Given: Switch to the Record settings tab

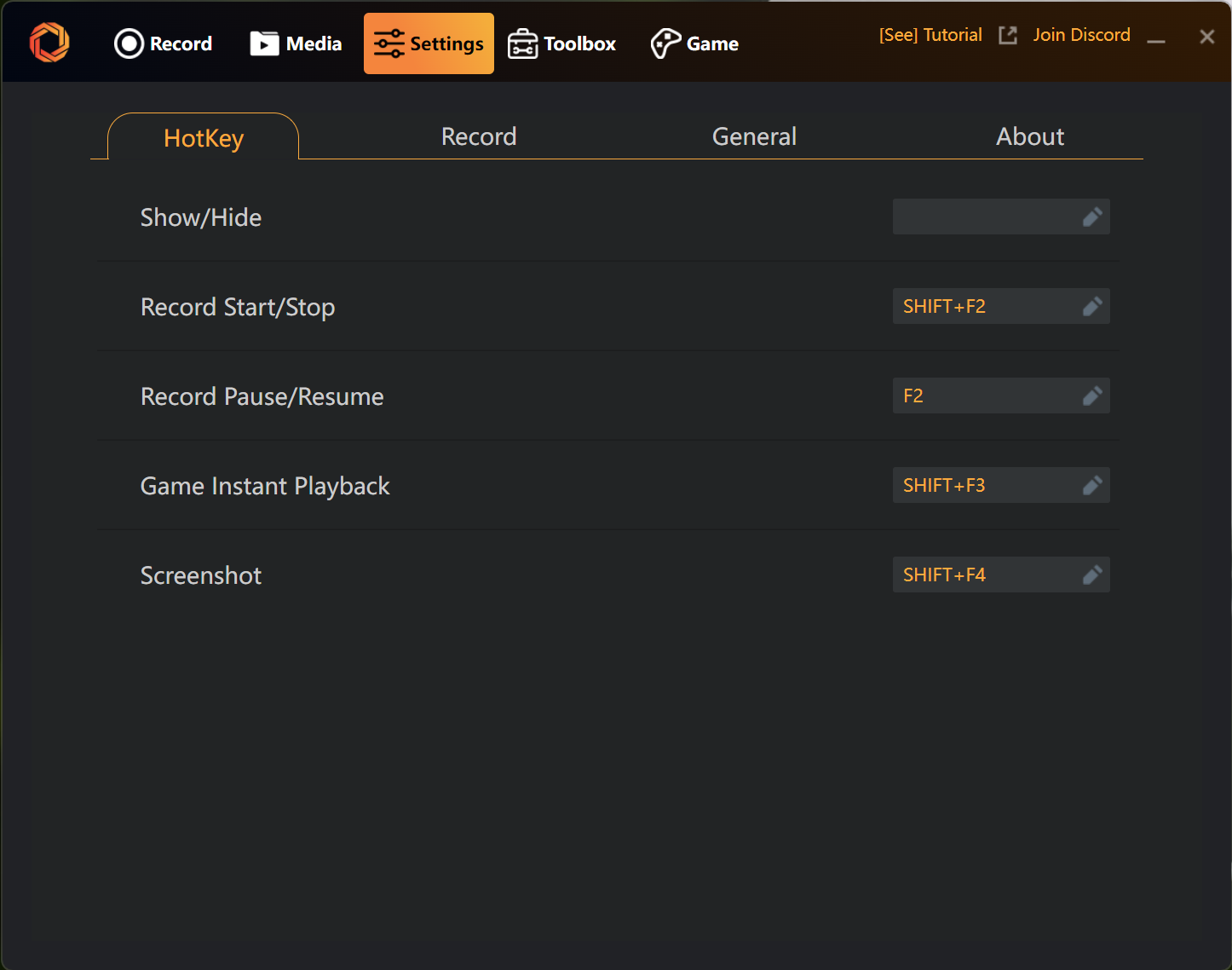Looking at the screenshot, I should (x=479, y=136).
